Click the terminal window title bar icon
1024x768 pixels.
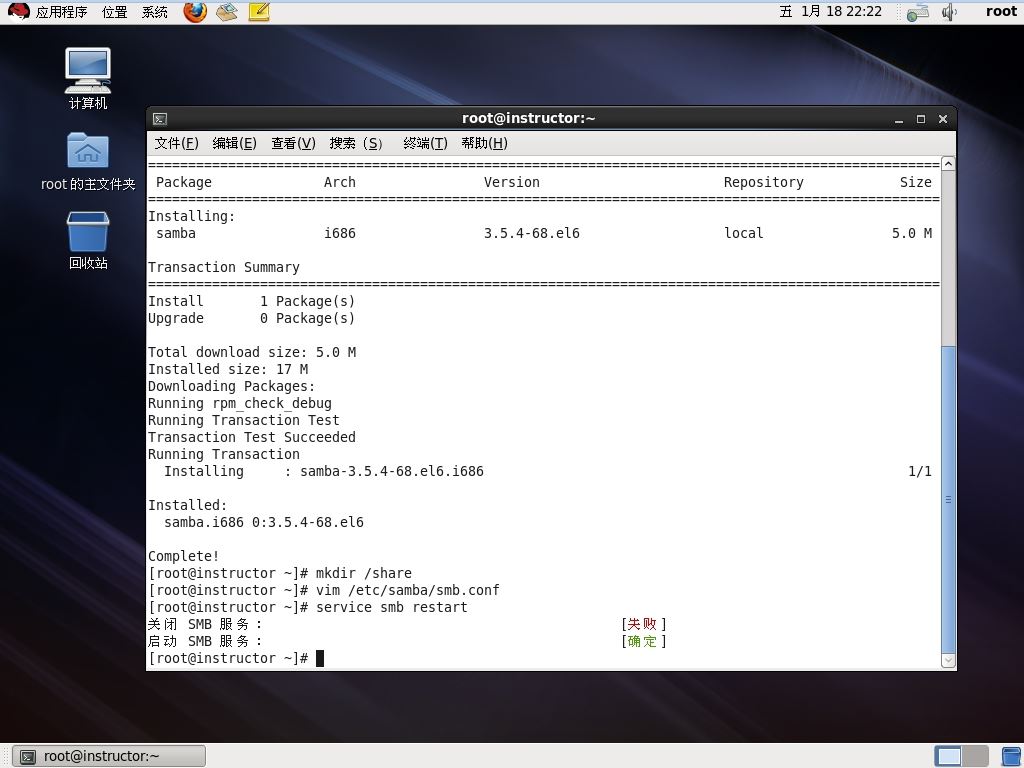pos(160,119)
